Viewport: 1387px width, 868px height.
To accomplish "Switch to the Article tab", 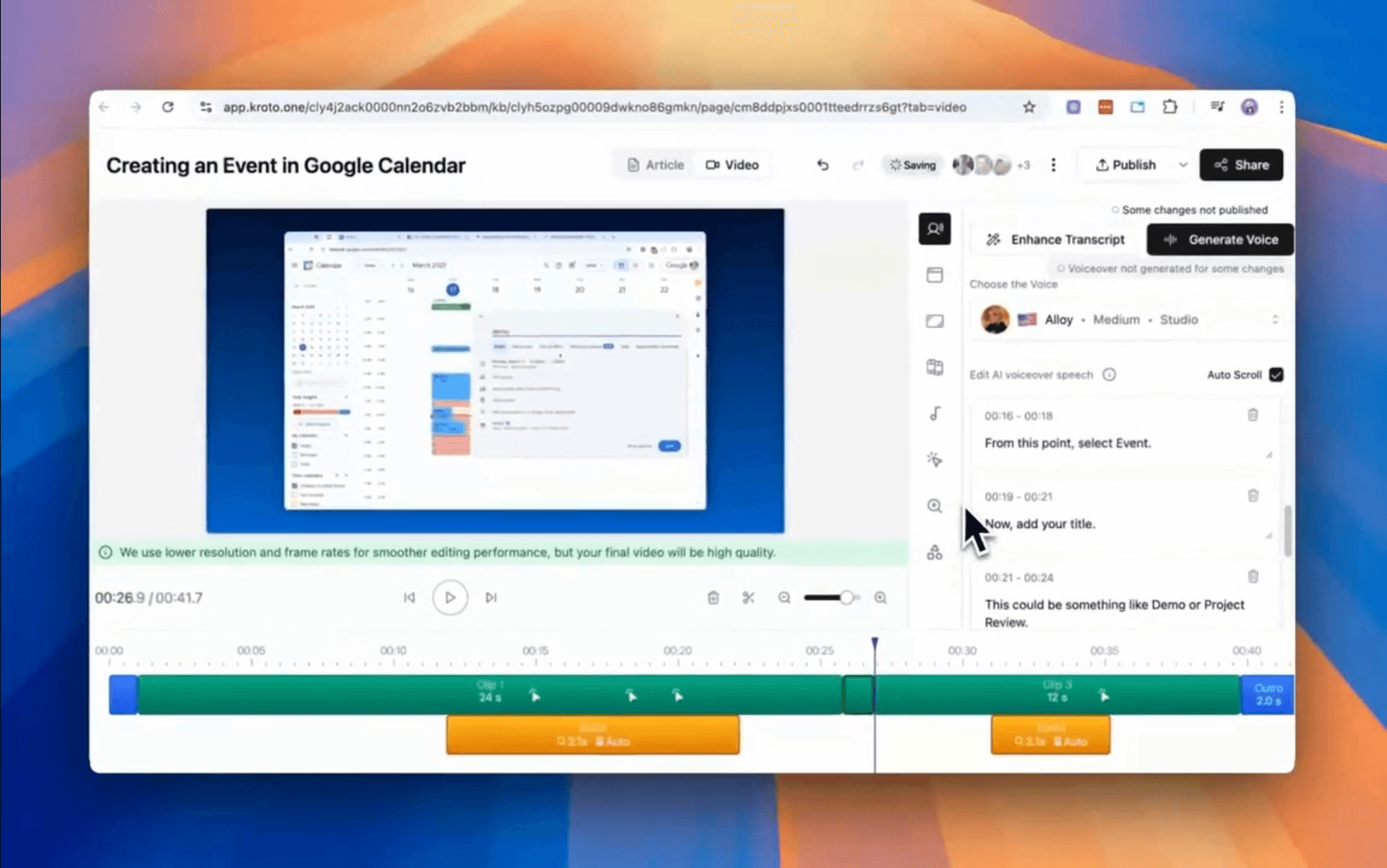I will tap(655, 164).
